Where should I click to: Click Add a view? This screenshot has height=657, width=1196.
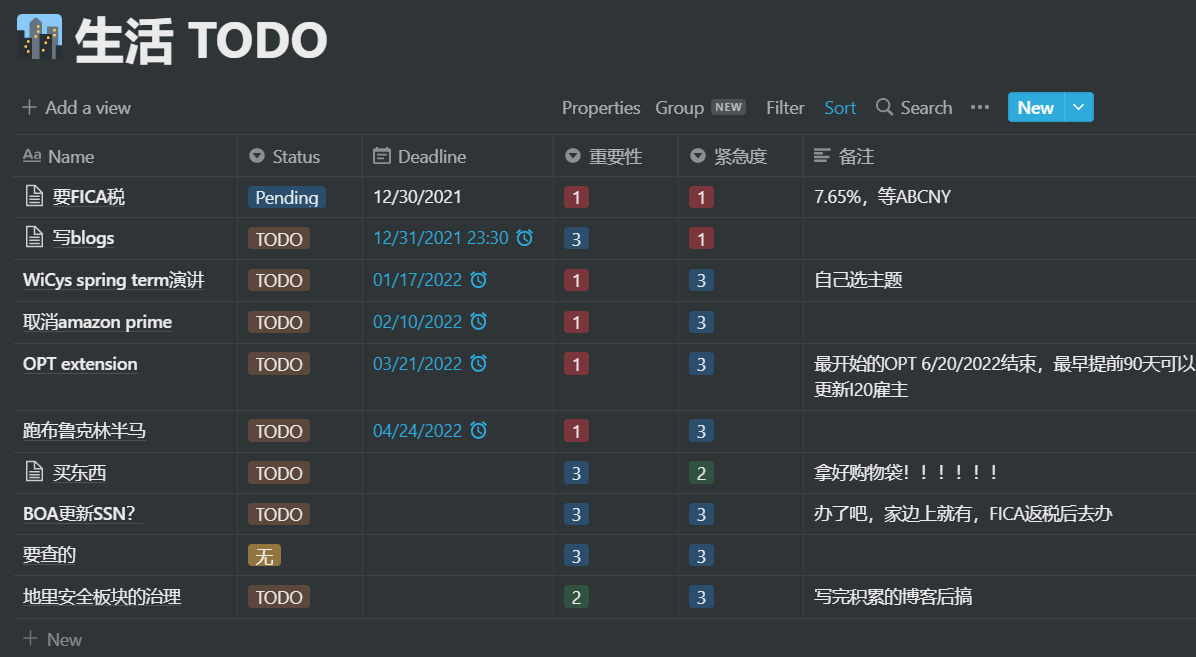click(77, 108)
